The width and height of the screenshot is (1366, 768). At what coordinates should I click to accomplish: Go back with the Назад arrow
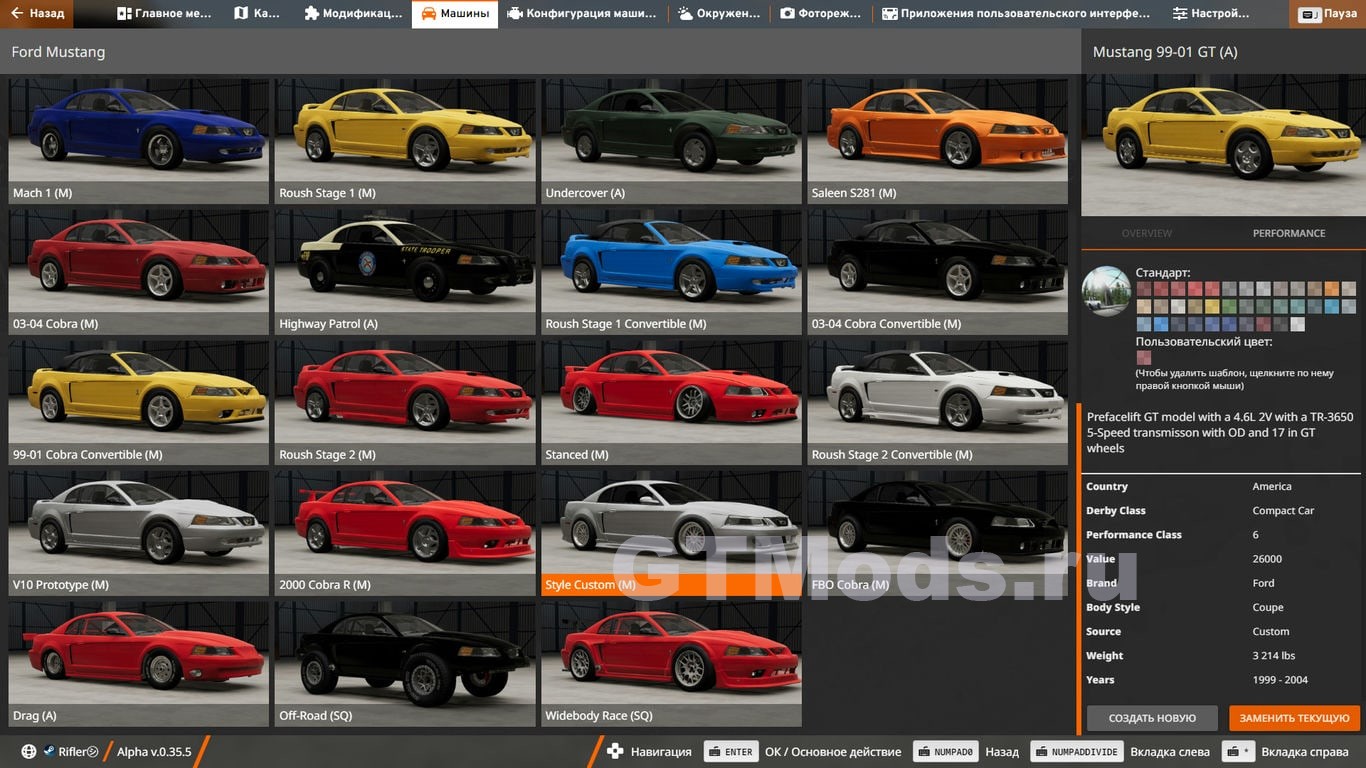point(38,14)
